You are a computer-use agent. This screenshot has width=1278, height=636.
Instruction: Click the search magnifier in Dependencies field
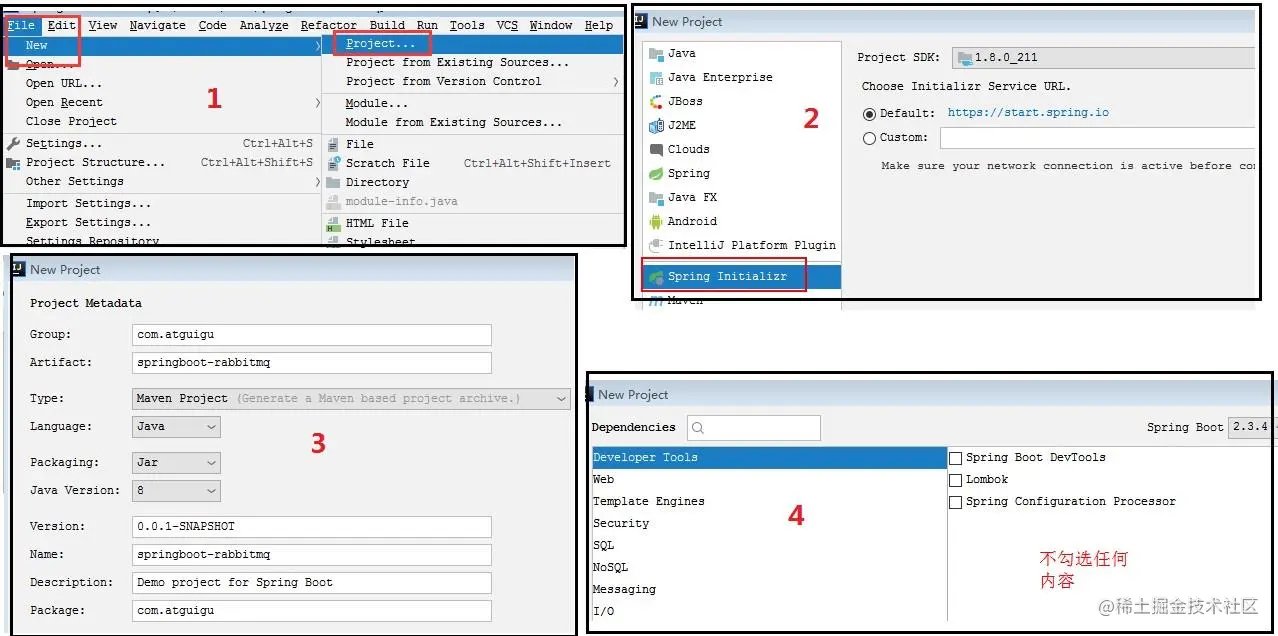(x=698, y=428)
